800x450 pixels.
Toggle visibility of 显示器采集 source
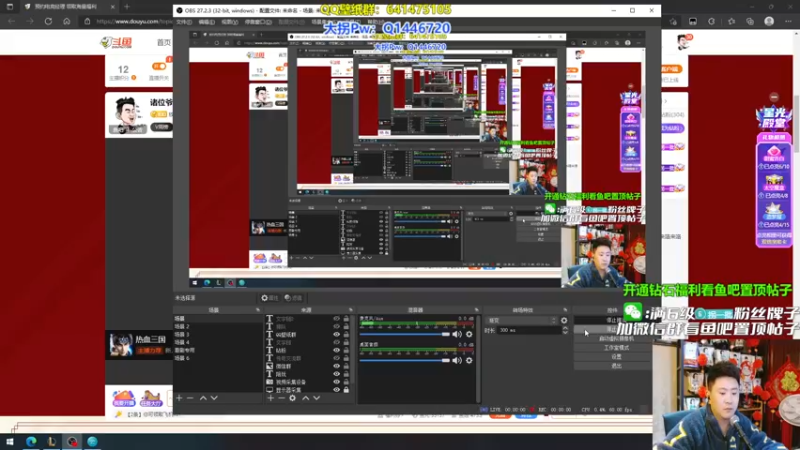(336, 390)
